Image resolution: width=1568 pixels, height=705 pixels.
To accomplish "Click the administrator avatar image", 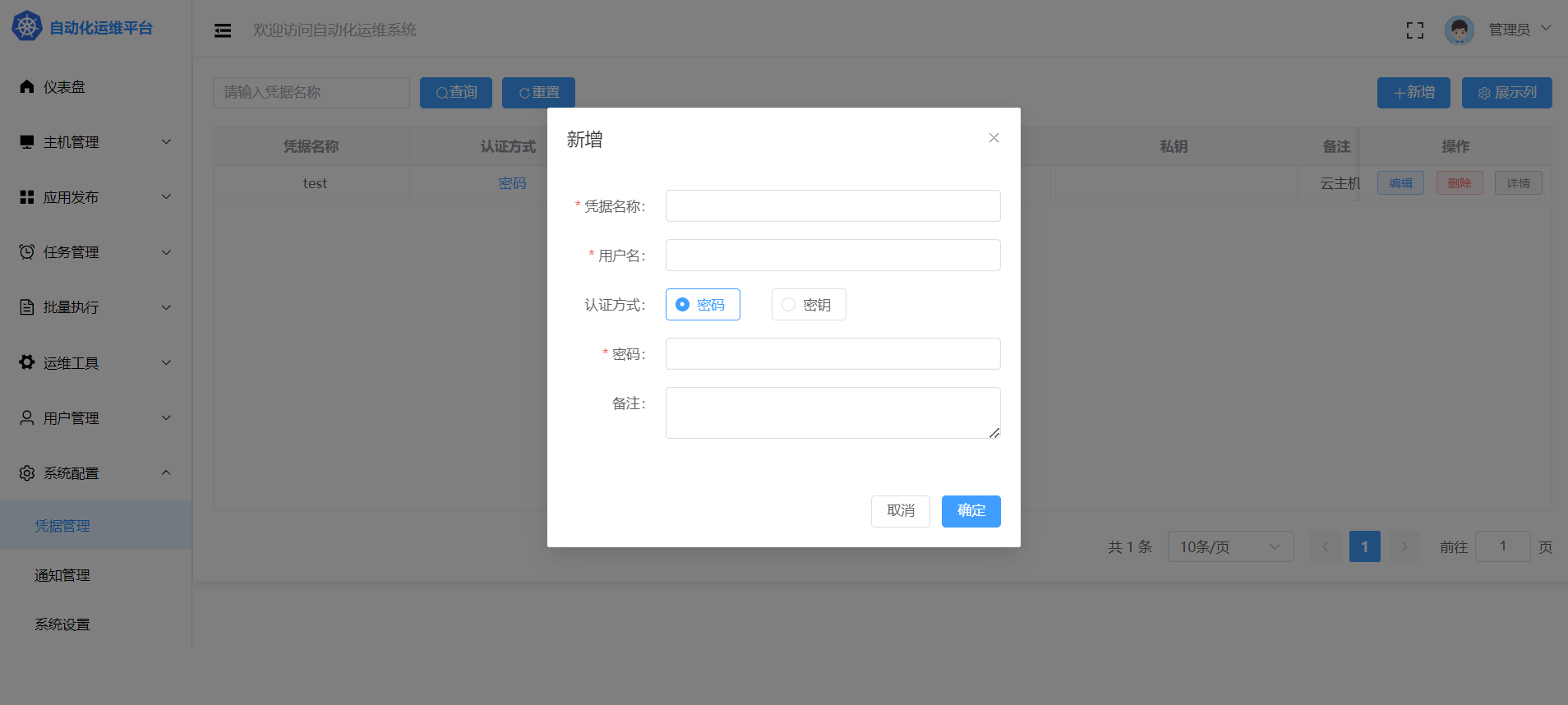I will [x=1459, y=30].
